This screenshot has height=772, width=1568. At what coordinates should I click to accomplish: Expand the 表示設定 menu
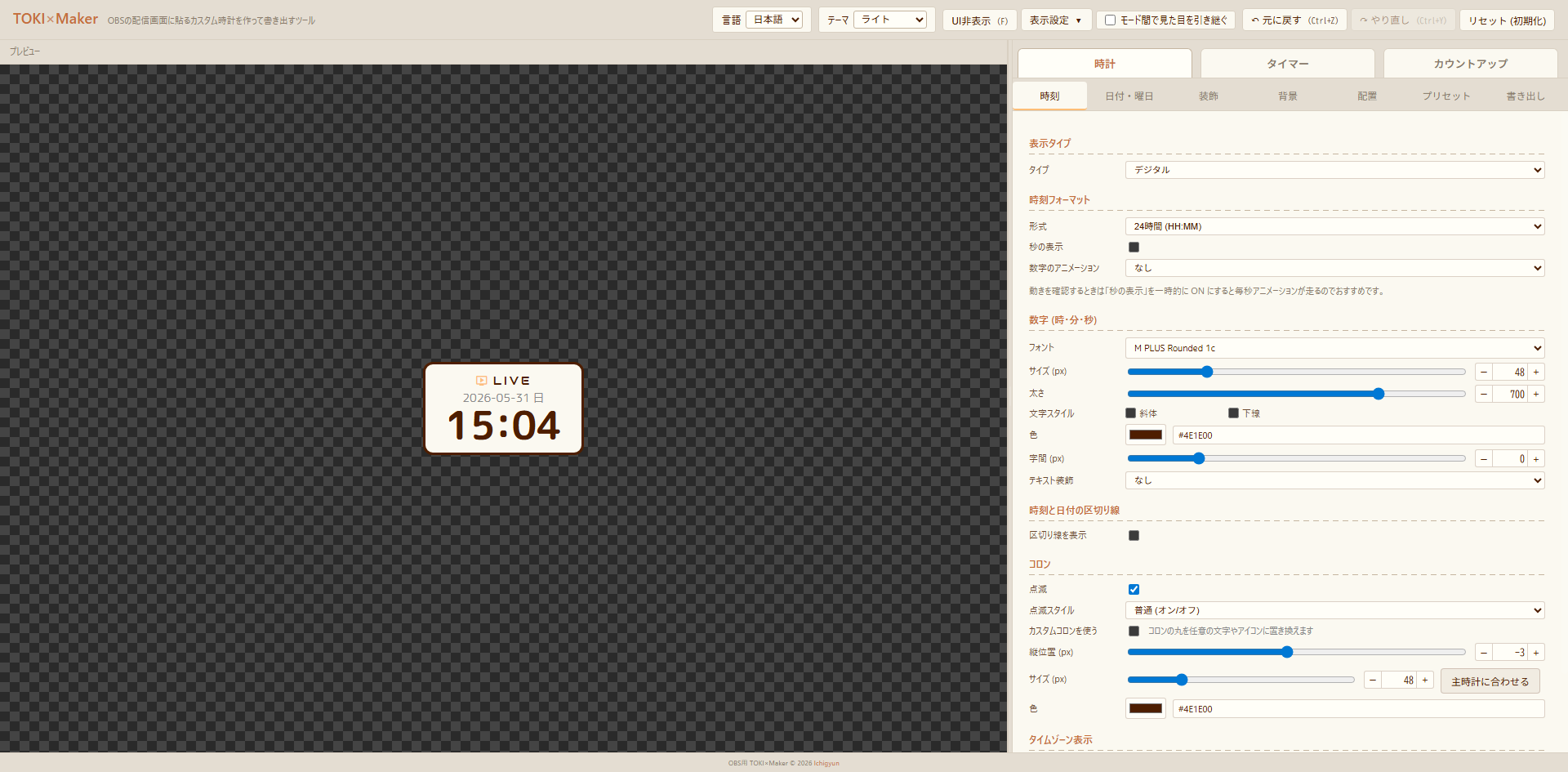click(1055, 20)
